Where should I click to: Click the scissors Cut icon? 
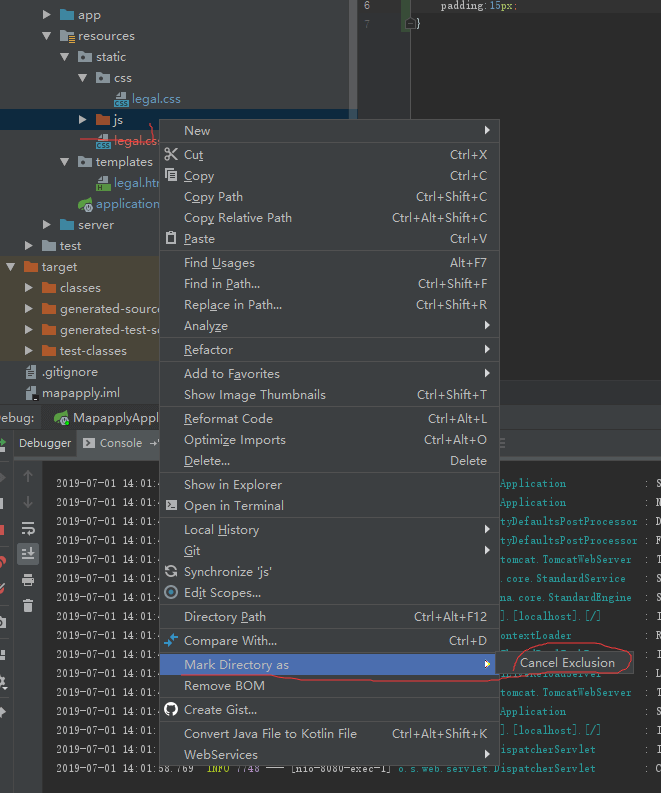171,155
